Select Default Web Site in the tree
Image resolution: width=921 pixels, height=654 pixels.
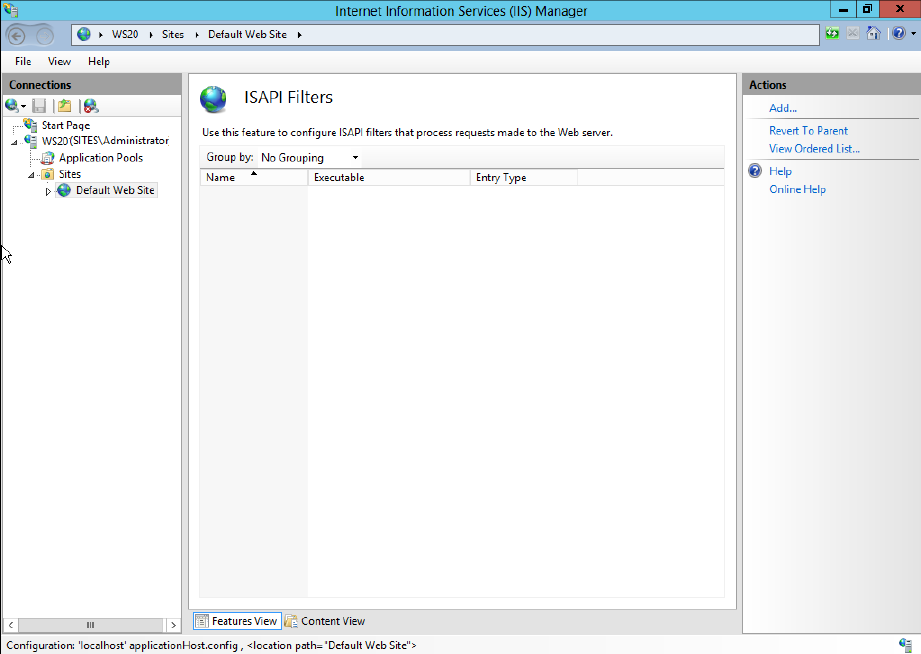(115, 190)
